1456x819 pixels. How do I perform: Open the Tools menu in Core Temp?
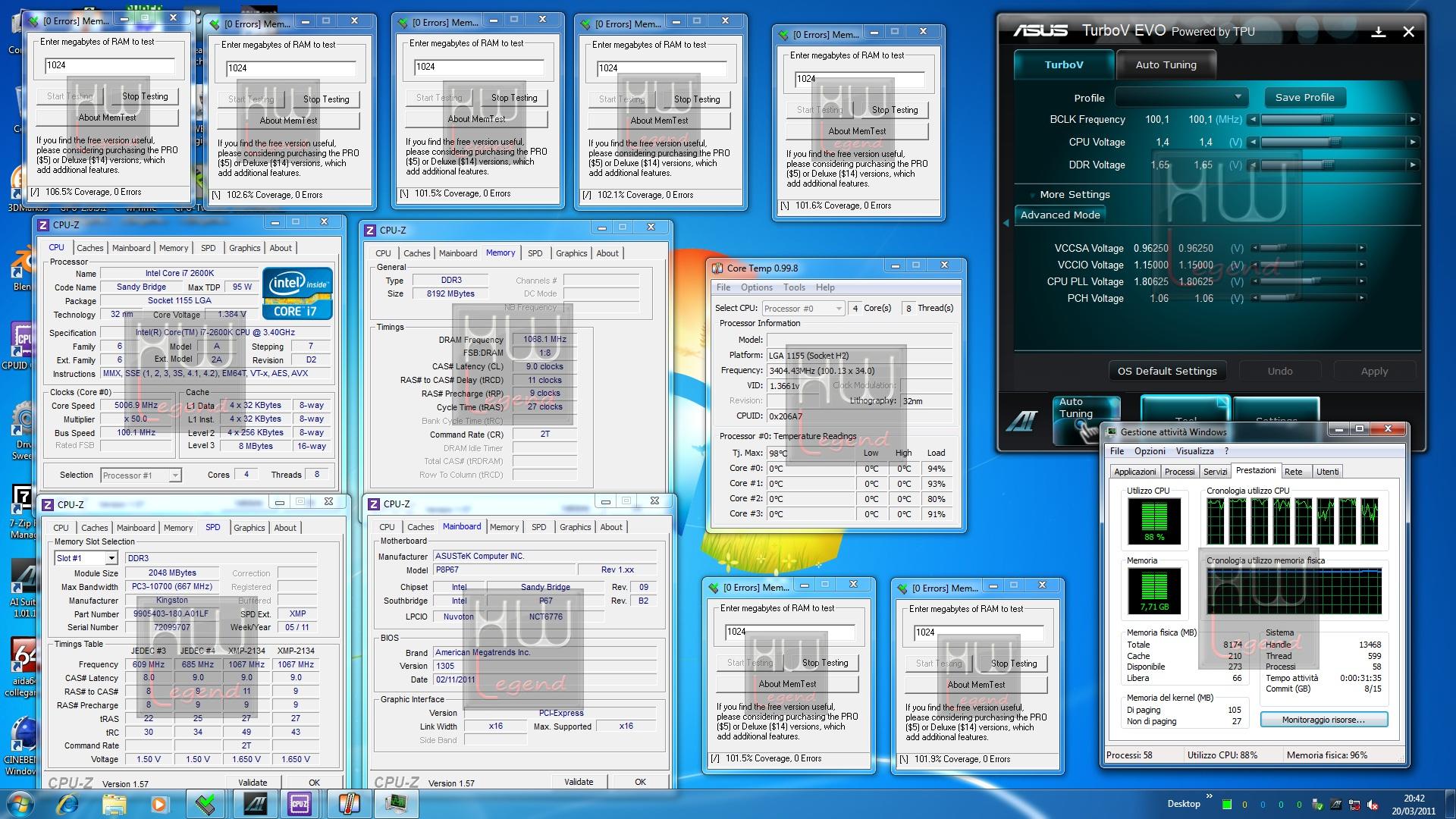[x=794, y=287]
